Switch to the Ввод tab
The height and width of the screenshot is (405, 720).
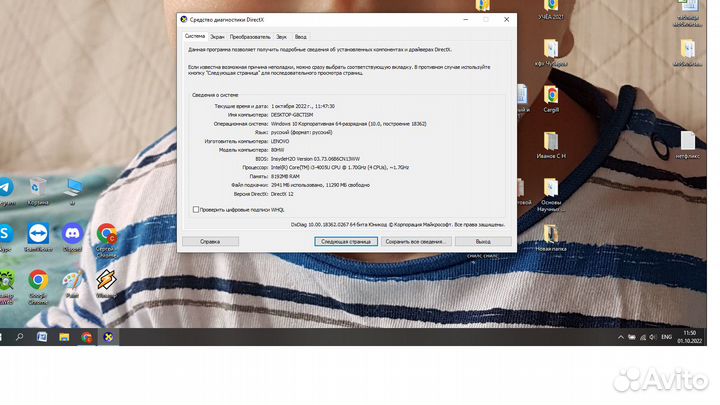(301, 37)
